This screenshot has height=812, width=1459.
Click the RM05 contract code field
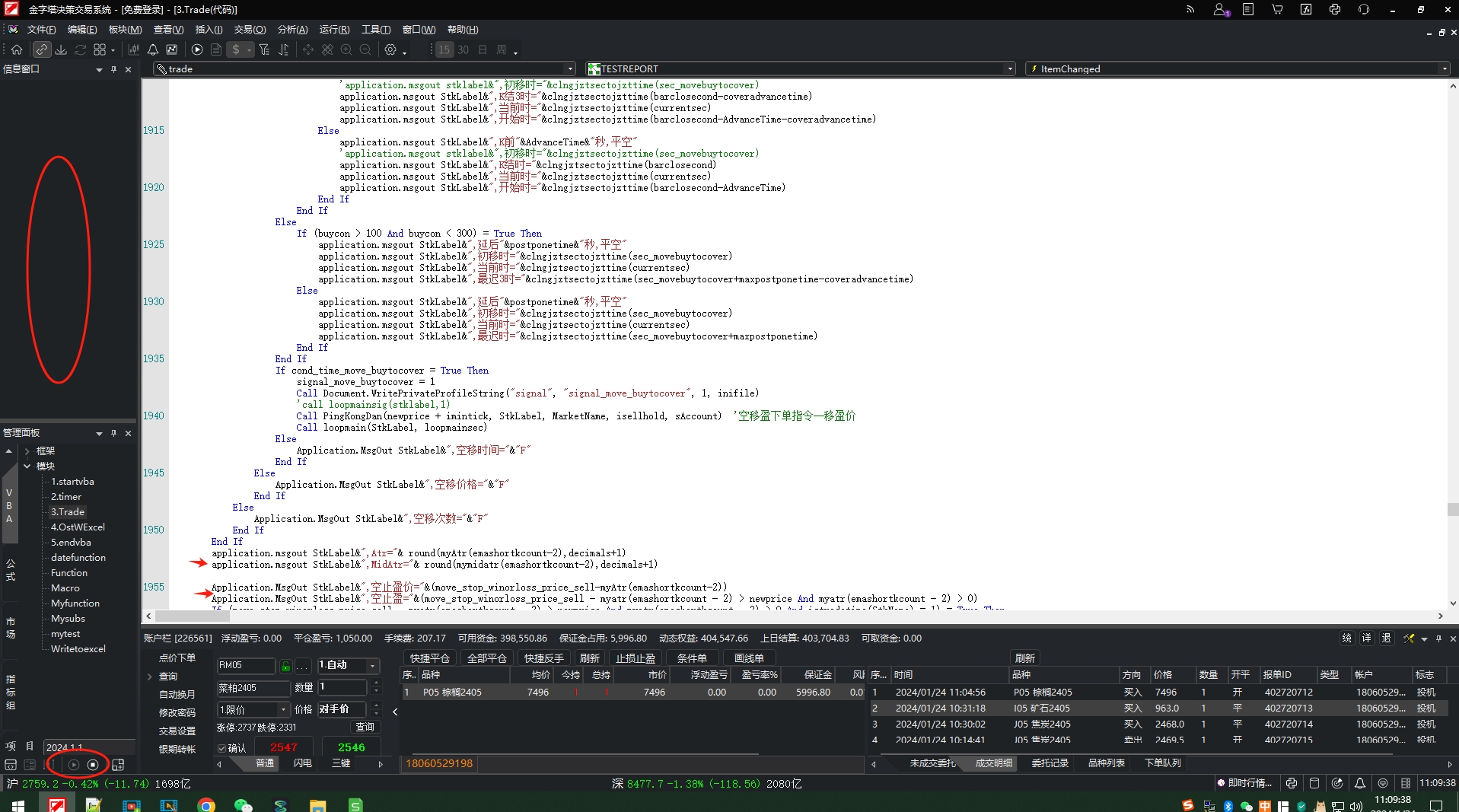(x=246, y=665)
